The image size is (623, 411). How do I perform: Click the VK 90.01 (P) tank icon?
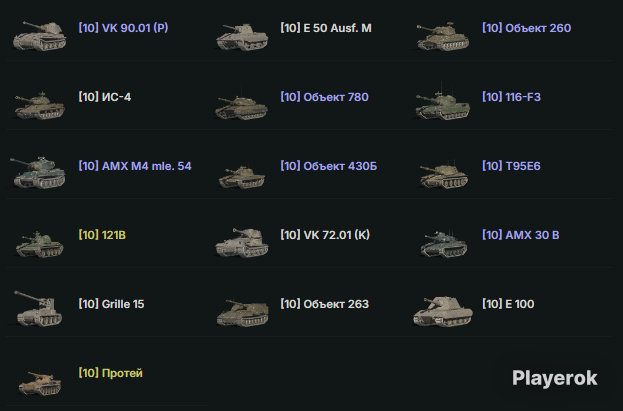click(39, 36)
